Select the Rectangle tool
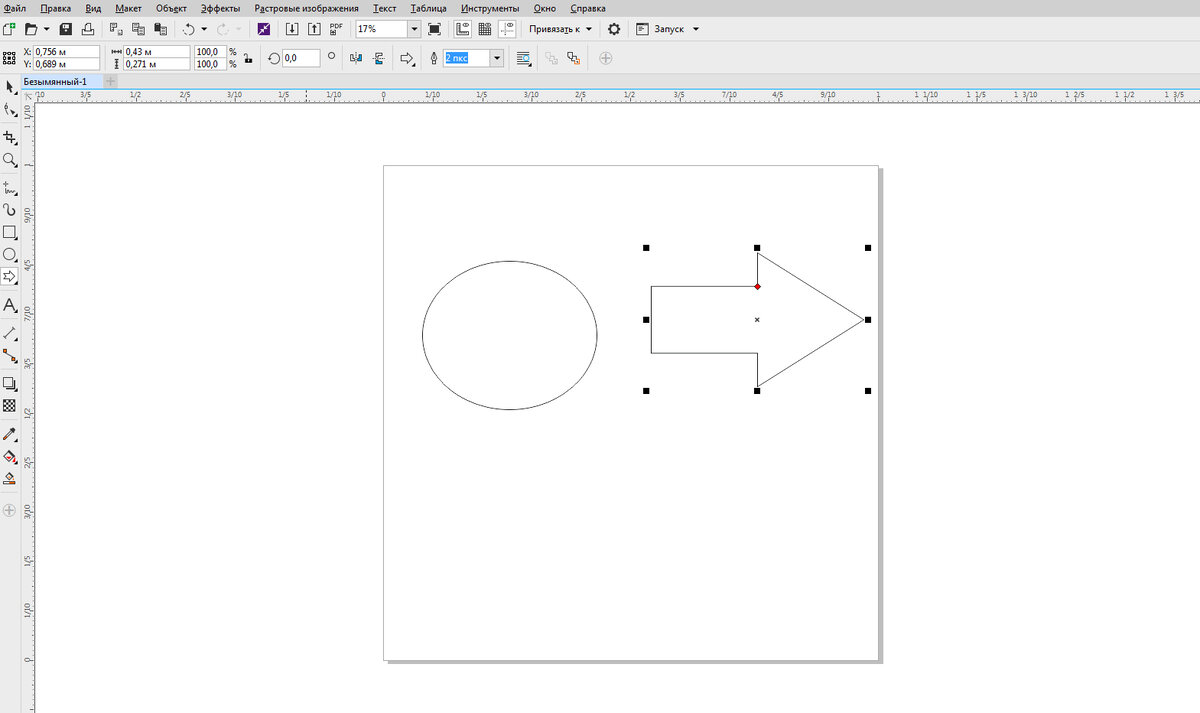Screen dimensions: 1200x713 10,232
